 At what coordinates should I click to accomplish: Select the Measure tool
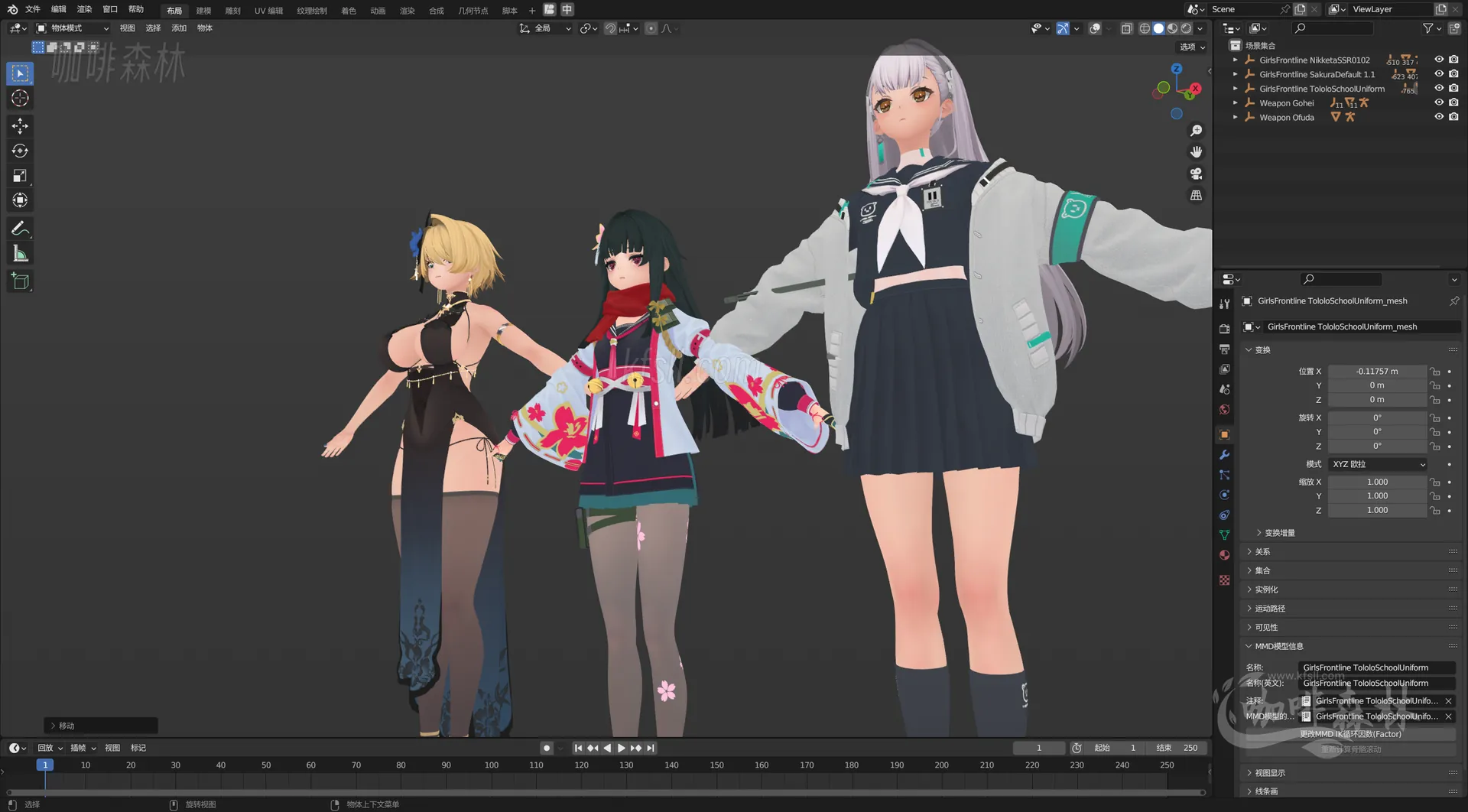tap(20, 252)
